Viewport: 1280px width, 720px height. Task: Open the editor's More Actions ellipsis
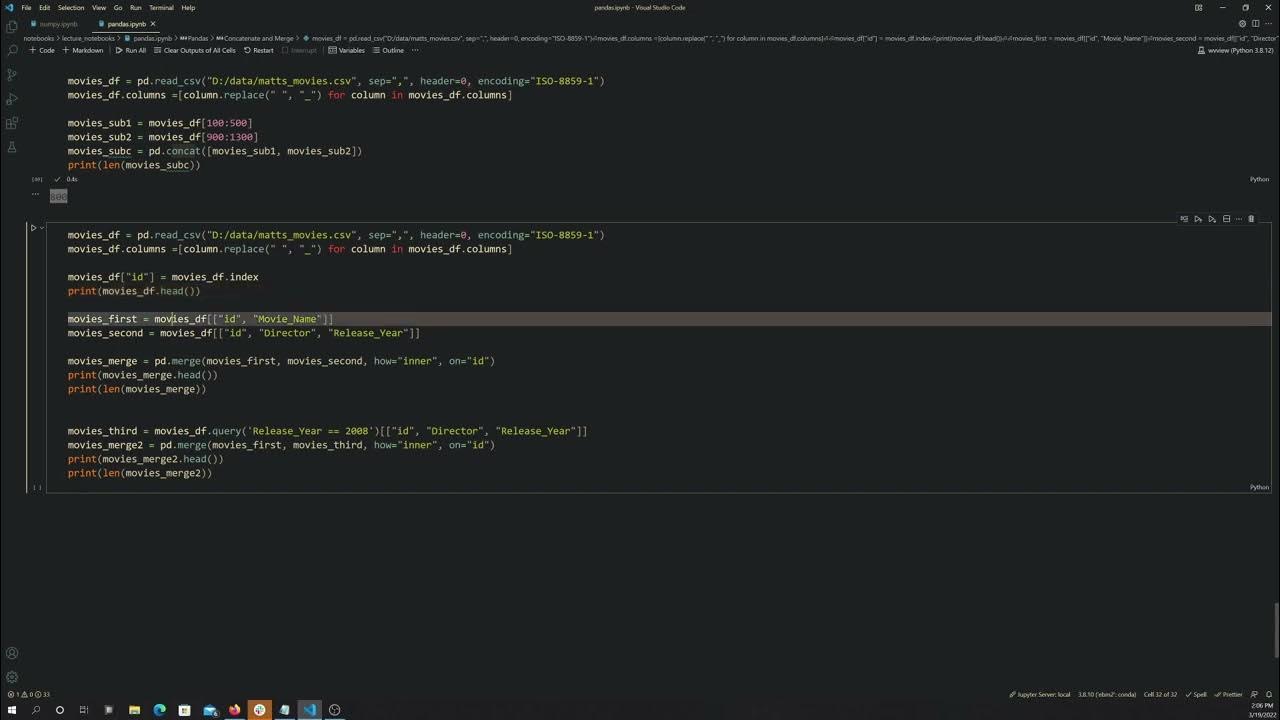pos(1267,23)
